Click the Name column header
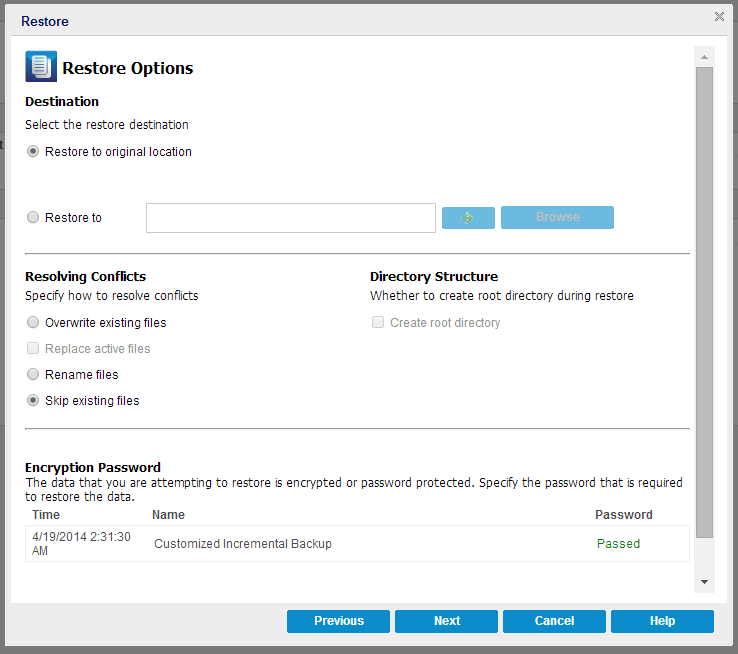 [168, 515]
